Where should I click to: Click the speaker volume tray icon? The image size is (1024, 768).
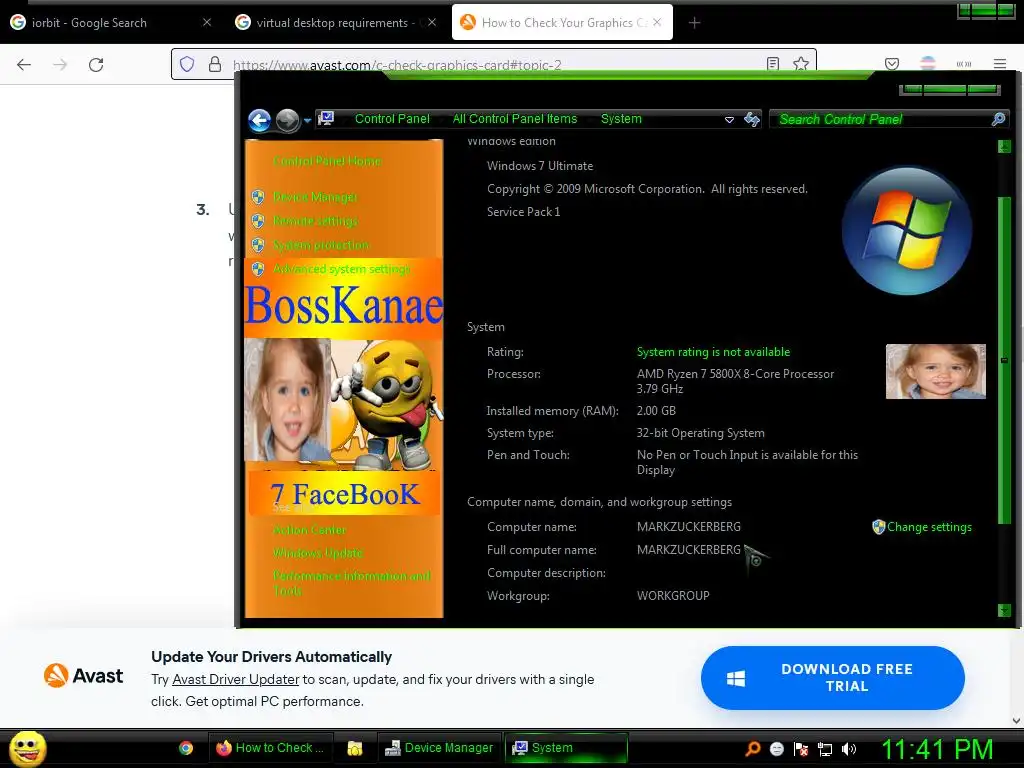(849, 749)
